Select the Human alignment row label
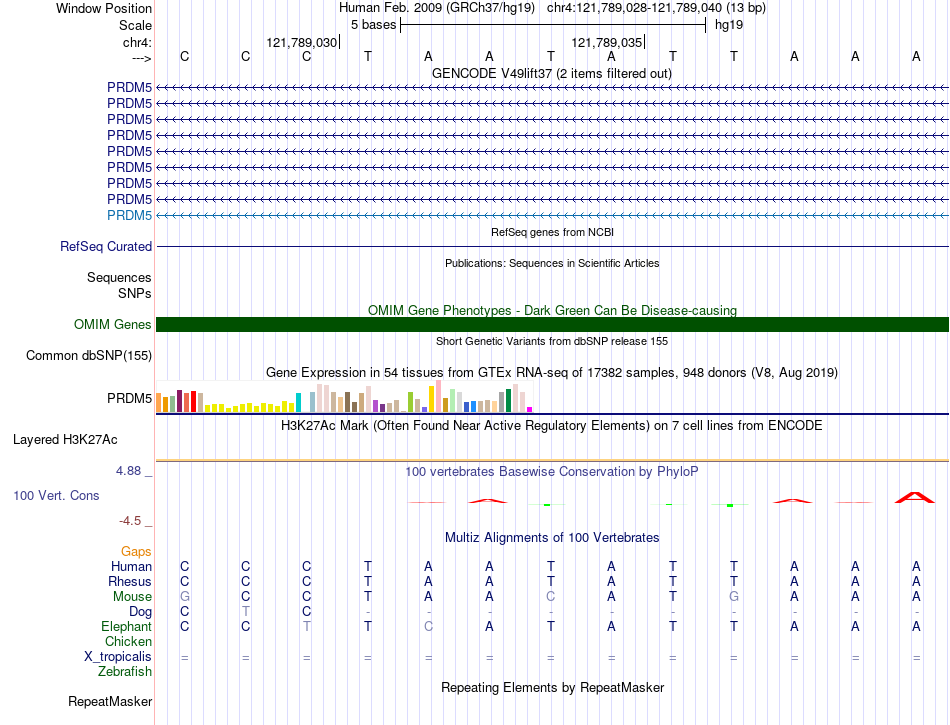This screenshot has width=950, height=725. [x=131, y=566]
